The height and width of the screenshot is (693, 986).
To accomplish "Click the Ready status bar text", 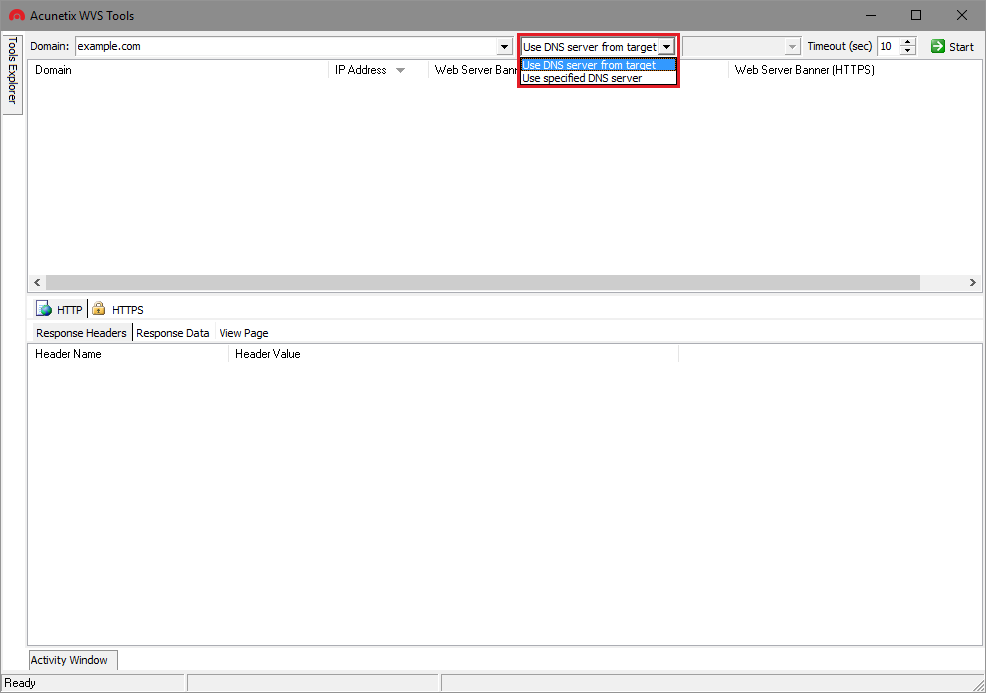I will pos(20,683).
